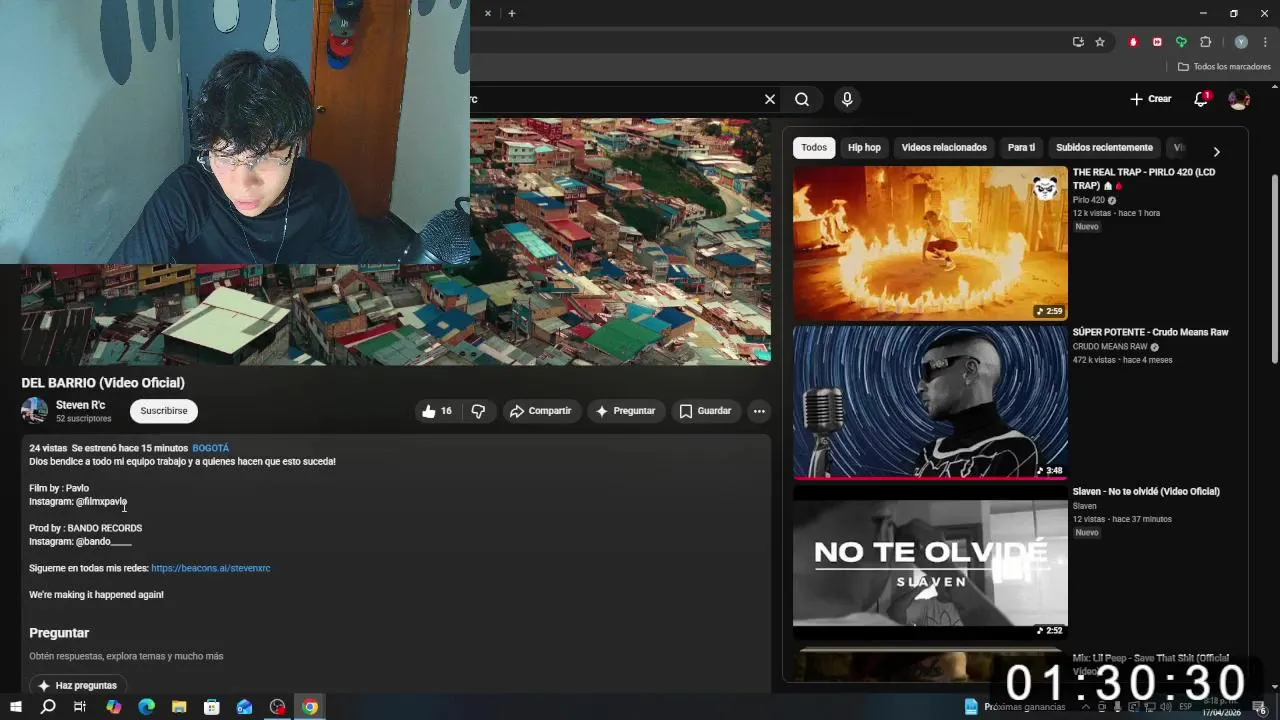This screenshot has width=1280, height=720.
Task: Open SÚPER POTENTE - Crudo Means Raw title
Action: pyautogui.click(x=1150, y=332)
